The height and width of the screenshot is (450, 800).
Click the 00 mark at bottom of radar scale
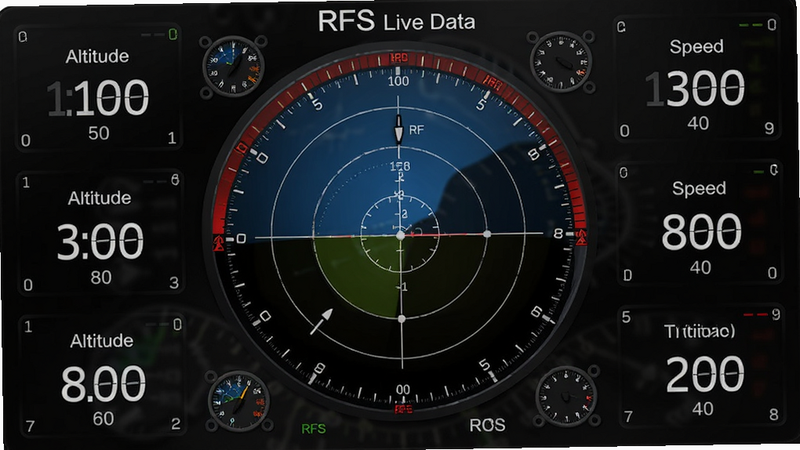pos(403,390)
